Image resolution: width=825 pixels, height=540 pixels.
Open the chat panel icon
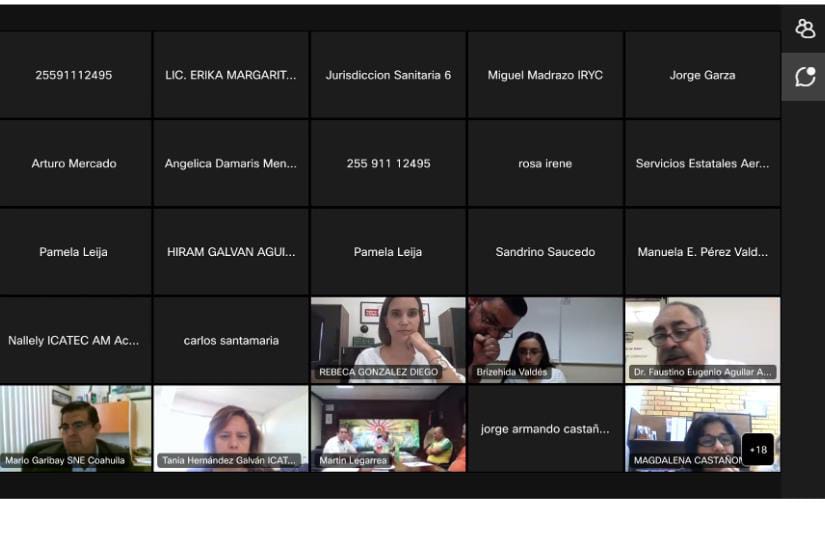point(804,77)
